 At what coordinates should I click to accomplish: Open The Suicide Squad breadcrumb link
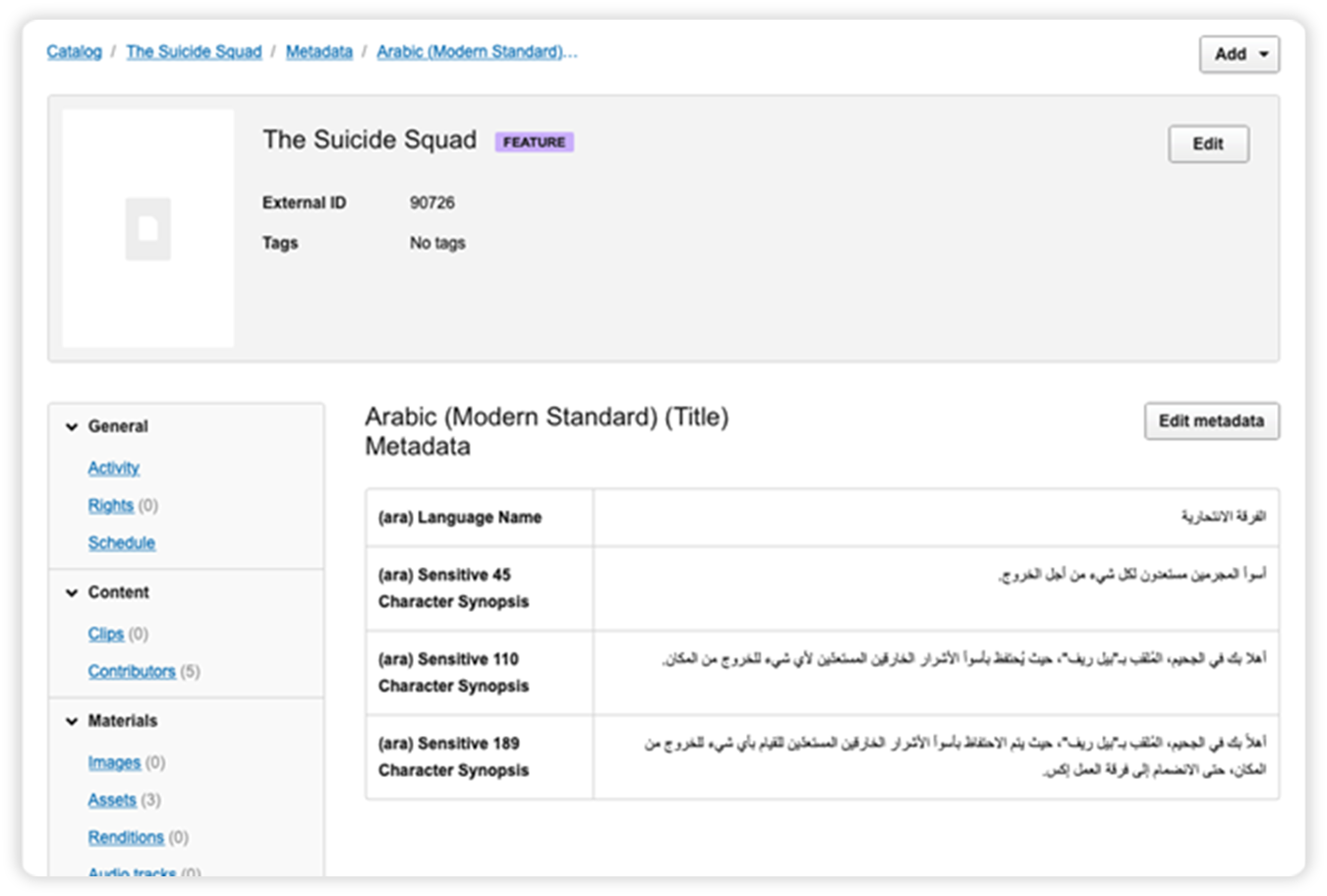[194, 51]
